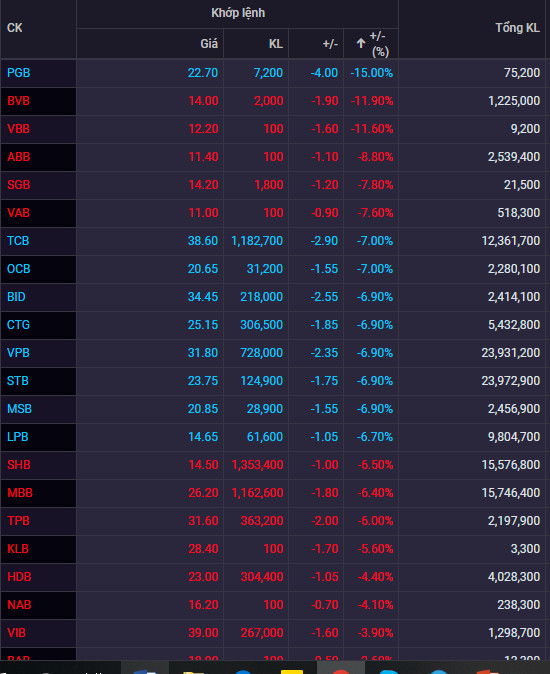Click the -15.00% change for PGB
This screenshot has width=550, height=674.
point(371,73)
